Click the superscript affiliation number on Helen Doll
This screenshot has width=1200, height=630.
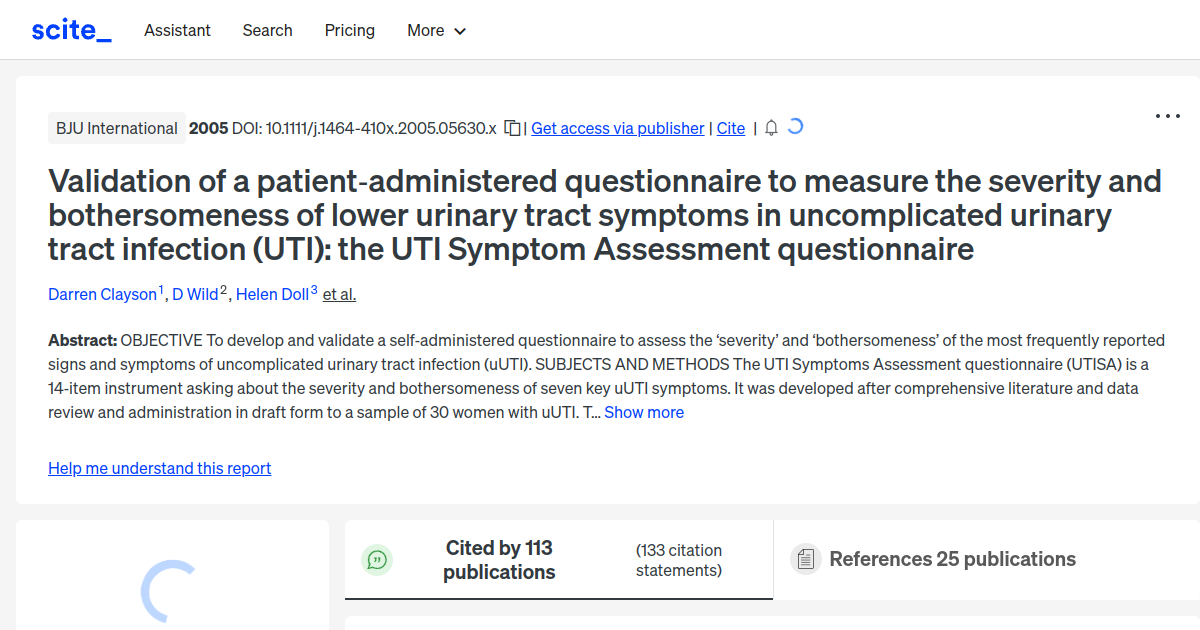(x=311, y=287)
